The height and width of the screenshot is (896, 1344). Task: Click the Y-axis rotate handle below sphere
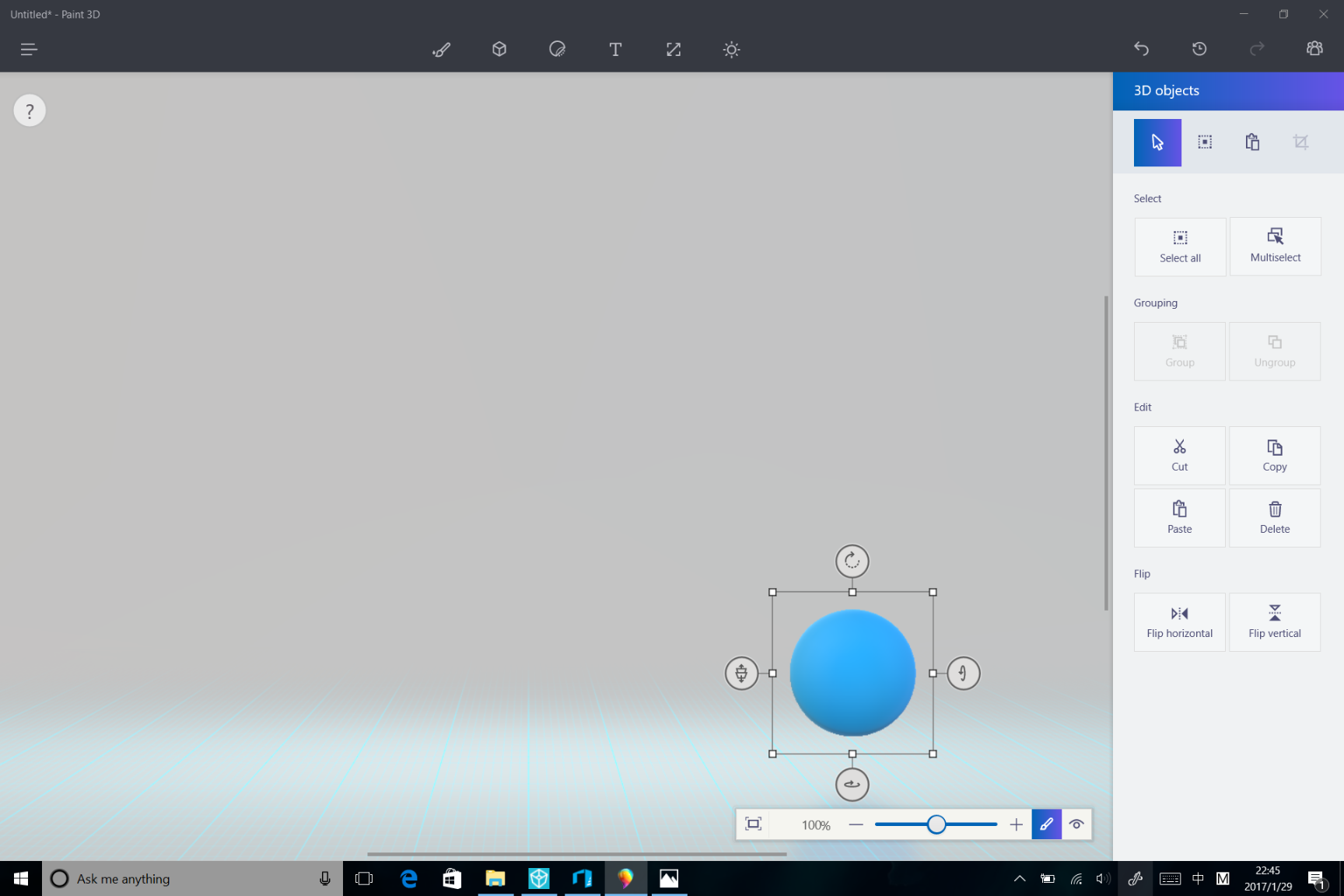(852, 784)
